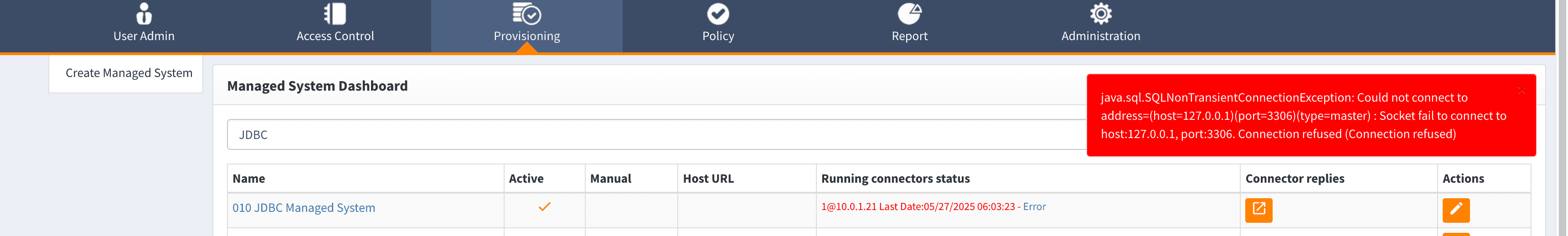Viewport: 1568px width, 236px height.
Task: Open the User Admin section
Action: [x=144, y=24]
